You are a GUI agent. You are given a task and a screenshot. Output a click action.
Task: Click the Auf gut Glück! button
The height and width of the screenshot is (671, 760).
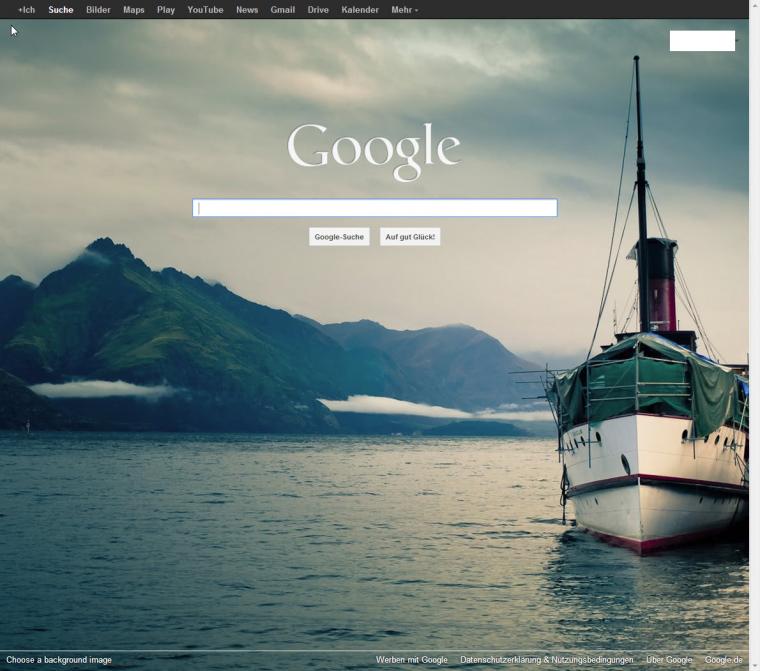pyautogui.click(x=410, y=237)
